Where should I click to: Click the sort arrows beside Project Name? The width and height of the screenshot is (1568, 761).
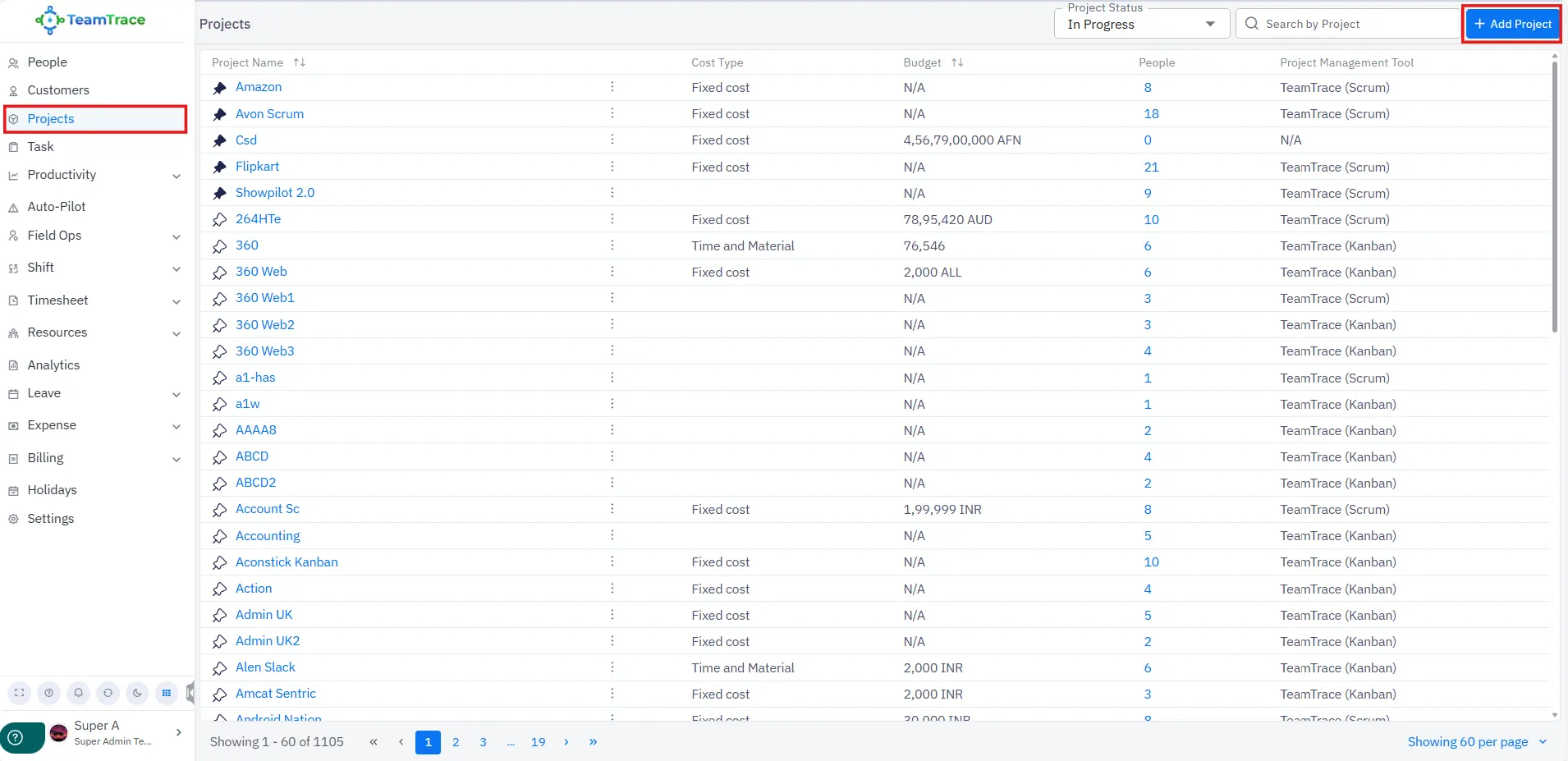point(300,62)
